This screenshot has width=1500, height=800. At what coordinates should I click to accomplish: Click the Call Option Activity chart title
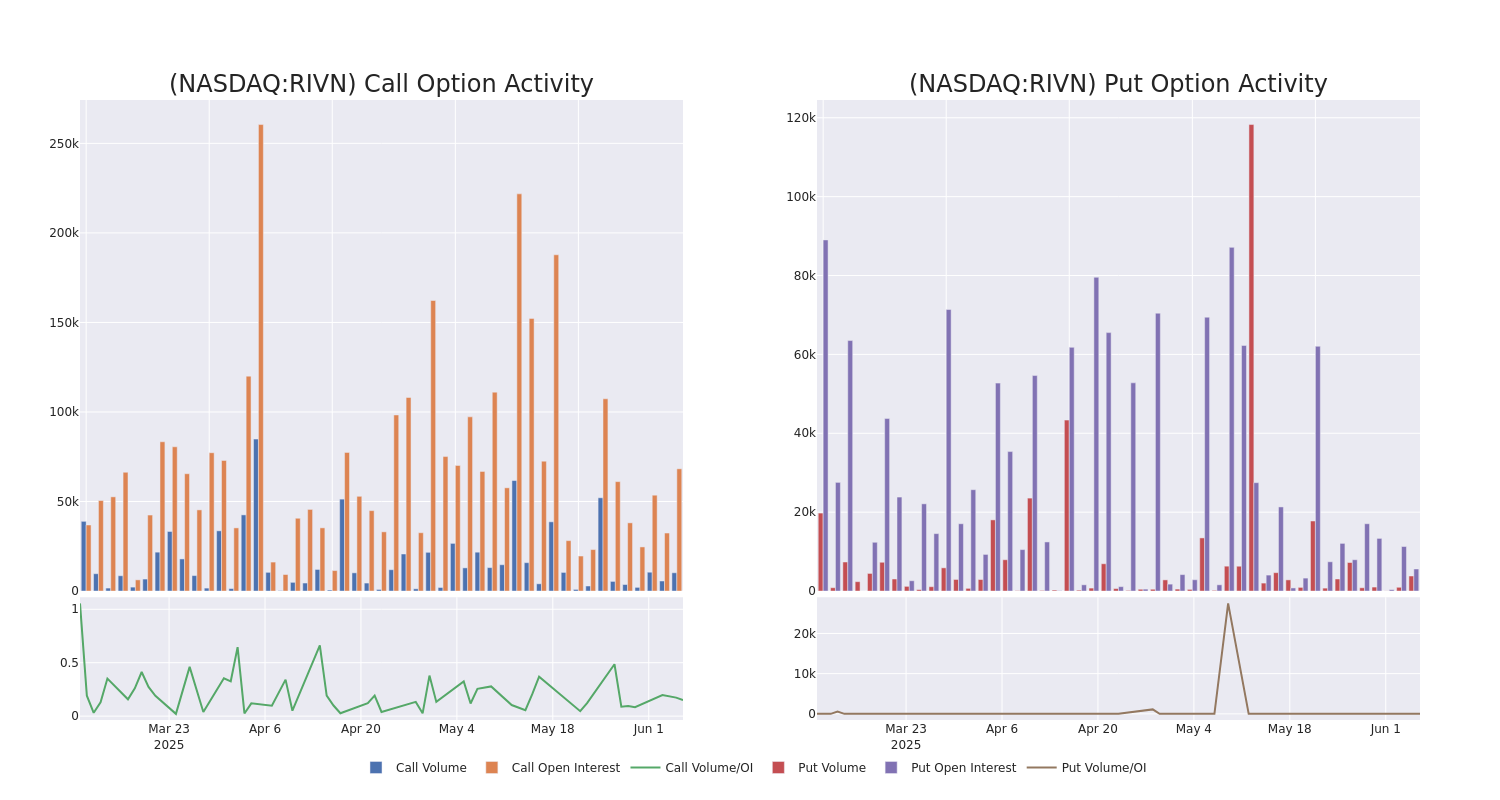click(x=381, y=84)
